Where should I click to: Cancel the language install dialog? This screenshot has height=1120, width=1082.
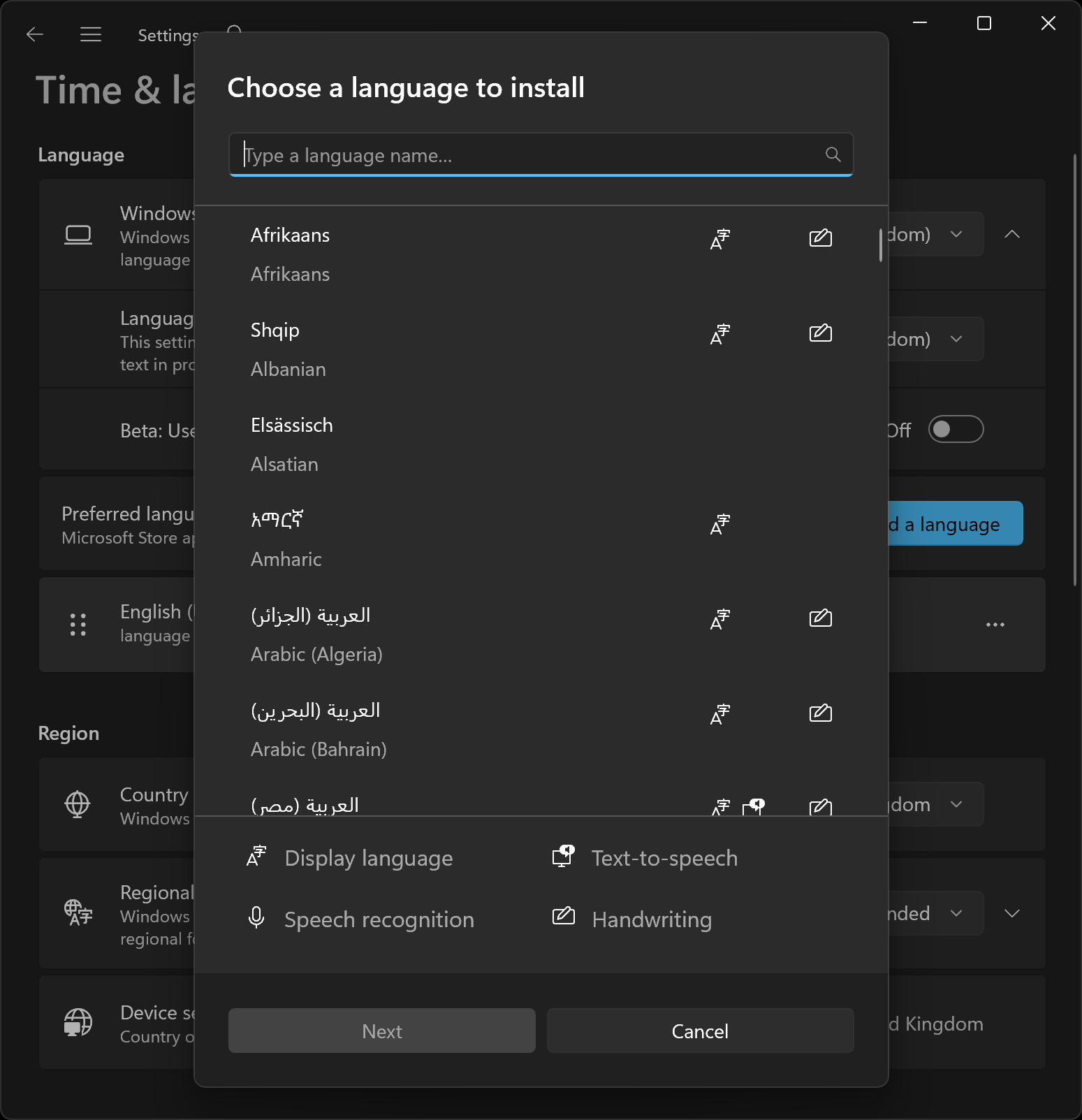700,1031
